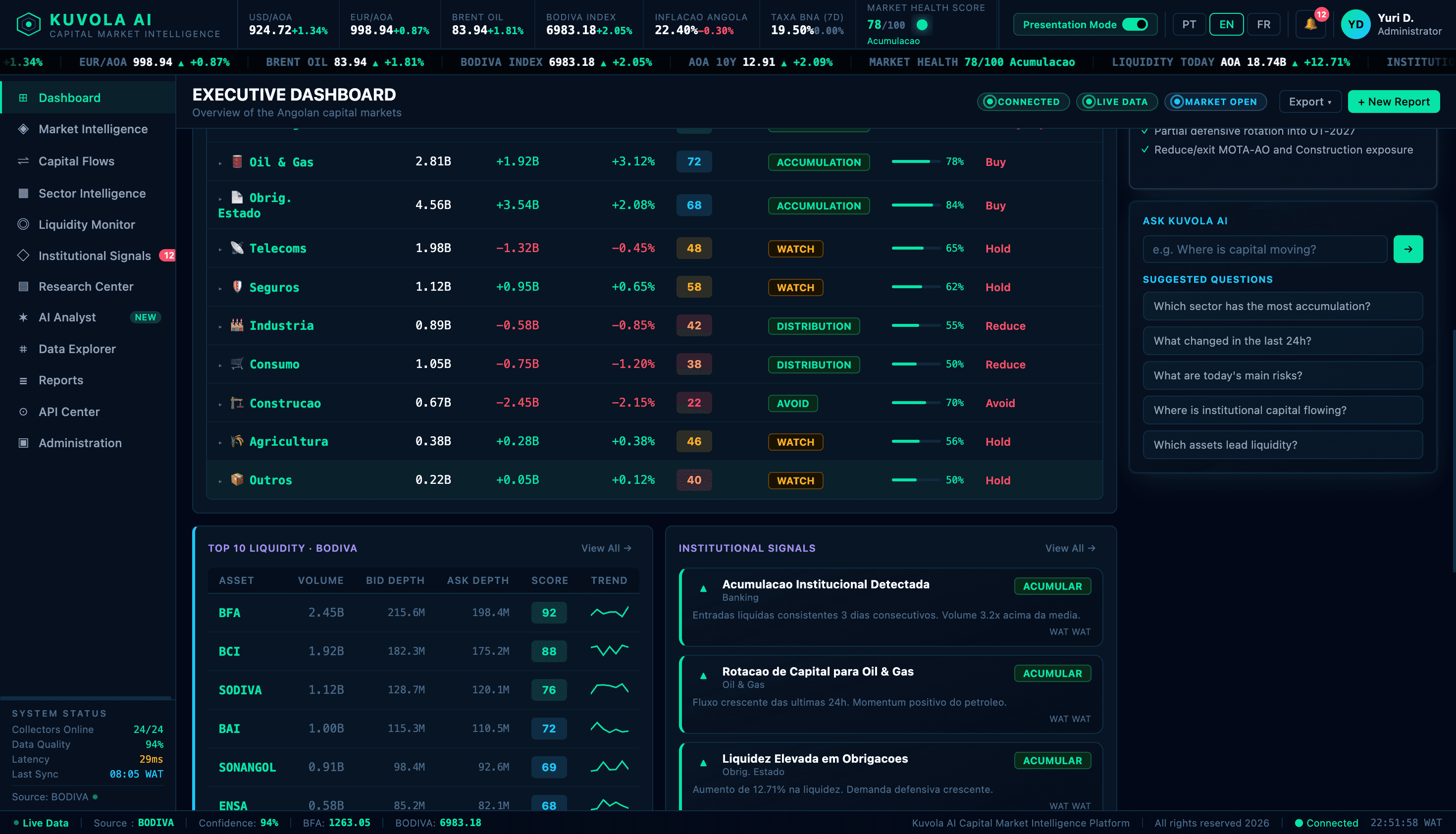Image resolution: width=1456 pixels, height=834 pixels.
Task: Click the AI Analyst star icon
Action: coord(23,317)
